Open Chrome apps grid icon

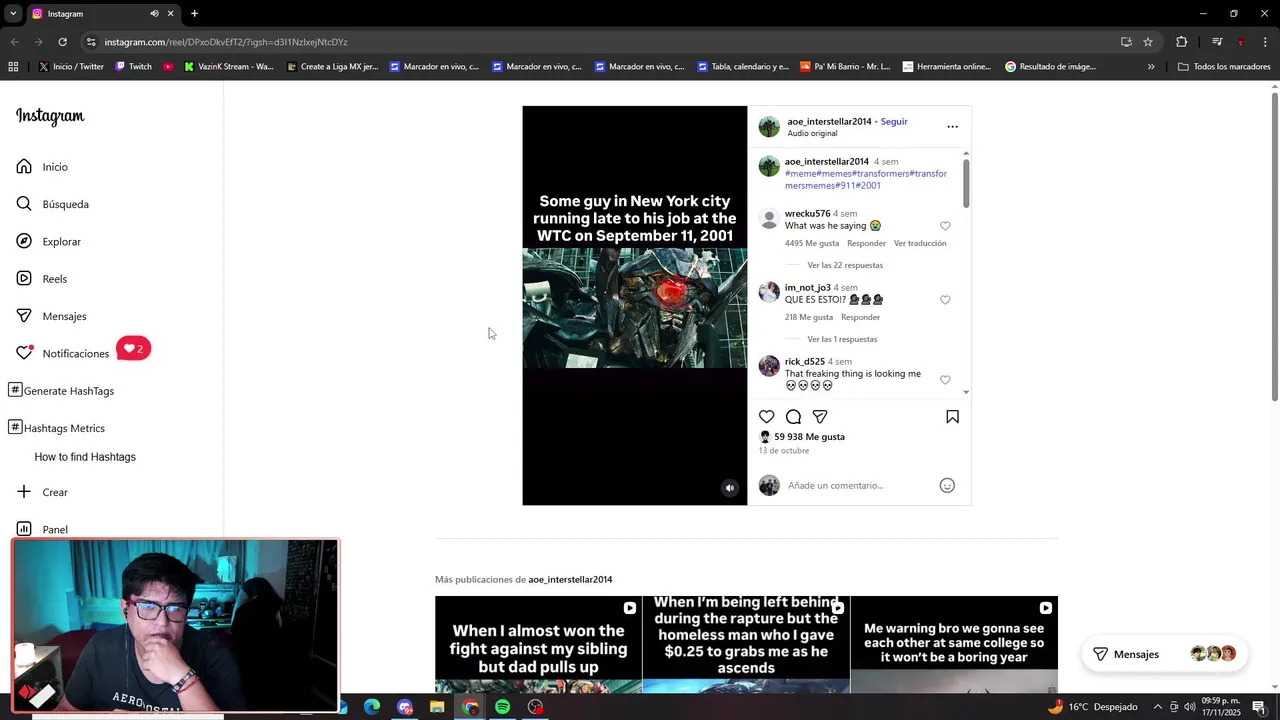point(13,67)
